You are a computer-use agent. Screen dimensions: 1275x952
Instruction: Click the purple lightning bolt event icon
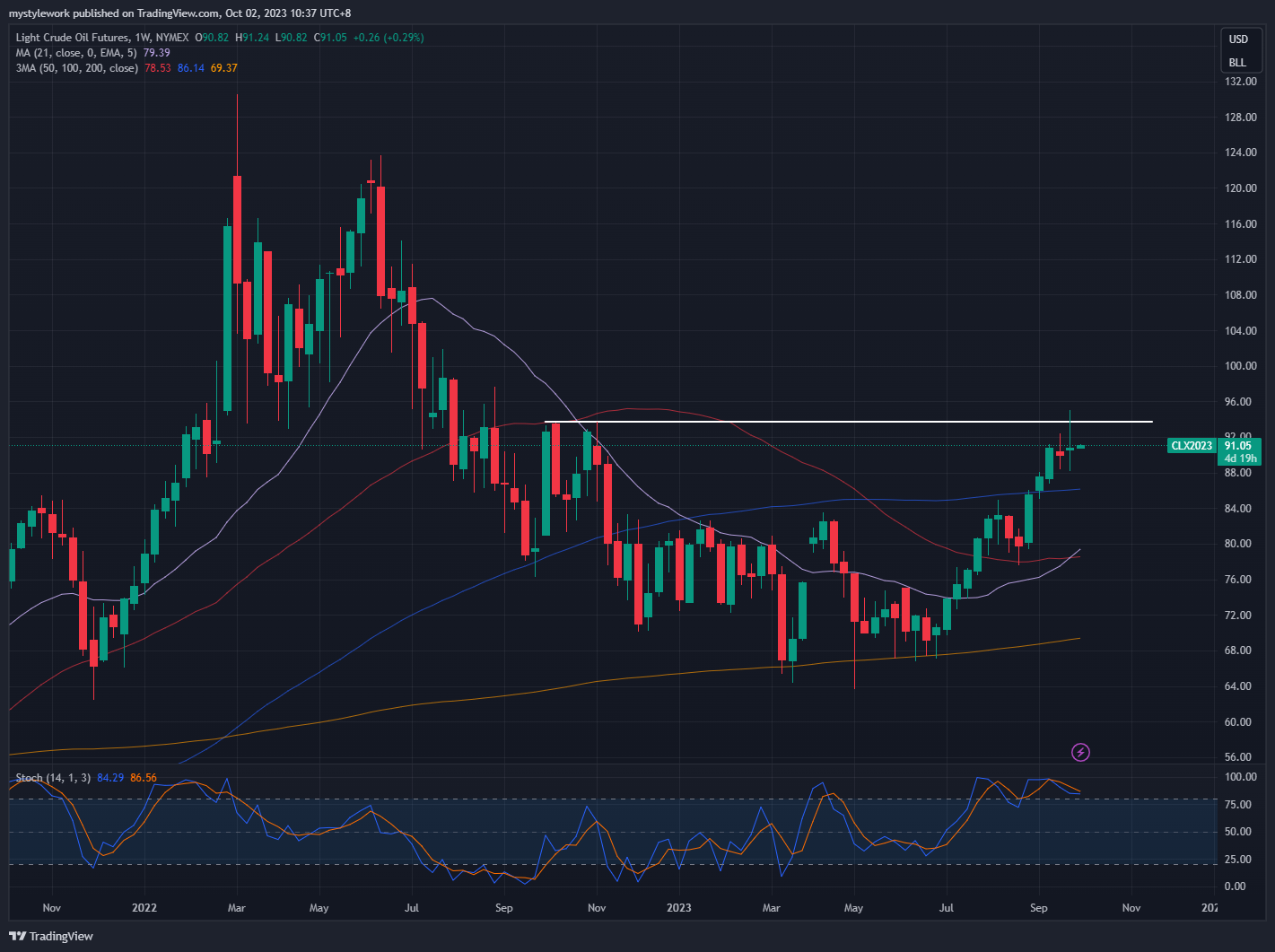click(1081, 752)
